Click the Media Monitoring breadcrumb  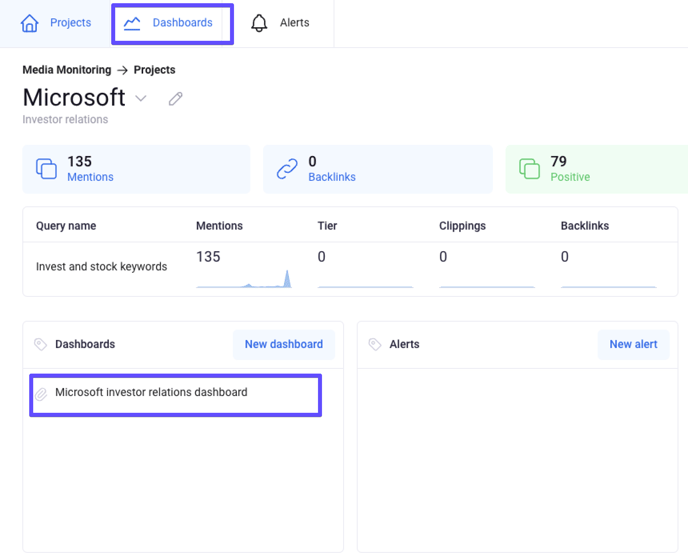click(67, 70)
